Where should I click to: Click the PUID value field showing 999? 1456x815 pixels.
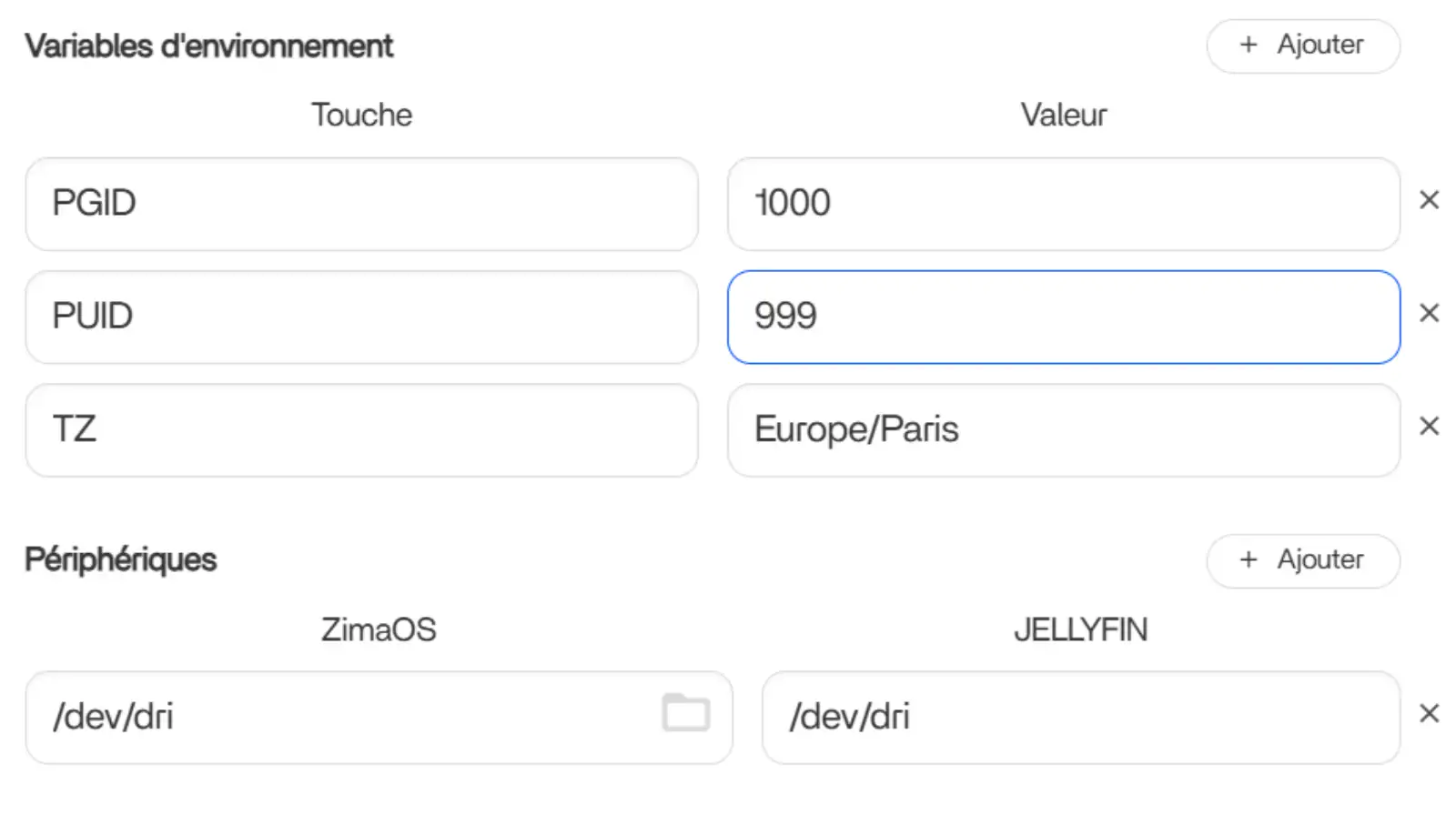(1063, 317)
